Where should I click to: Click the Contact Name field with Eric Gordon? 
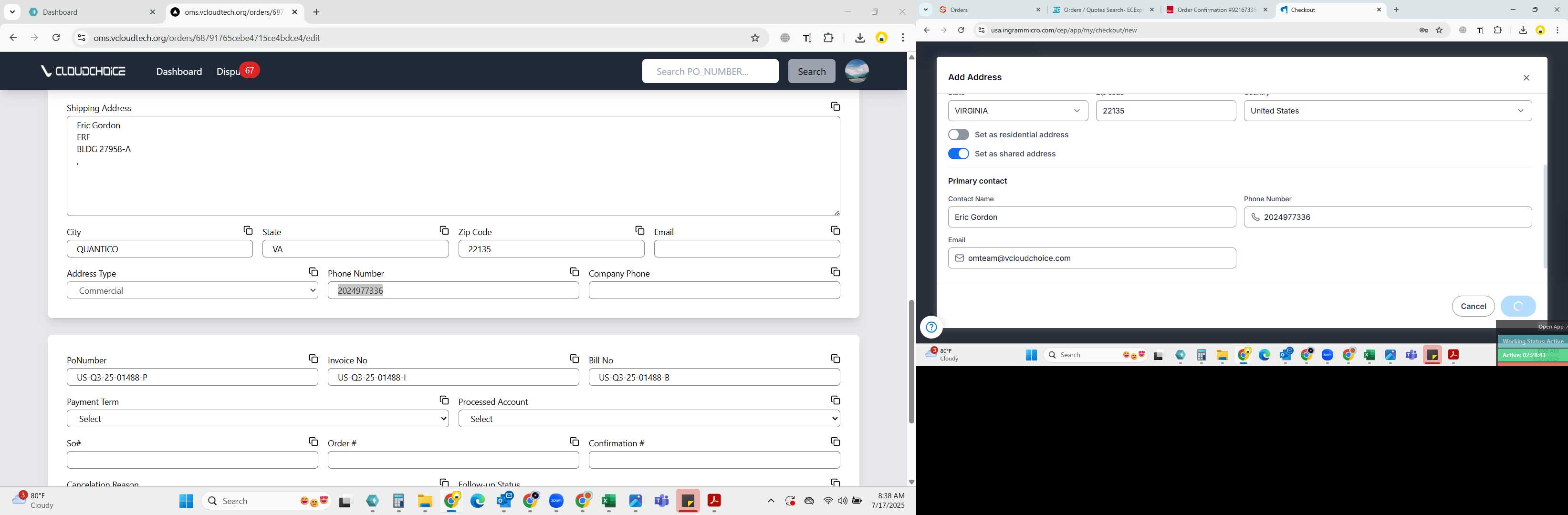(x=1091, y=217)
